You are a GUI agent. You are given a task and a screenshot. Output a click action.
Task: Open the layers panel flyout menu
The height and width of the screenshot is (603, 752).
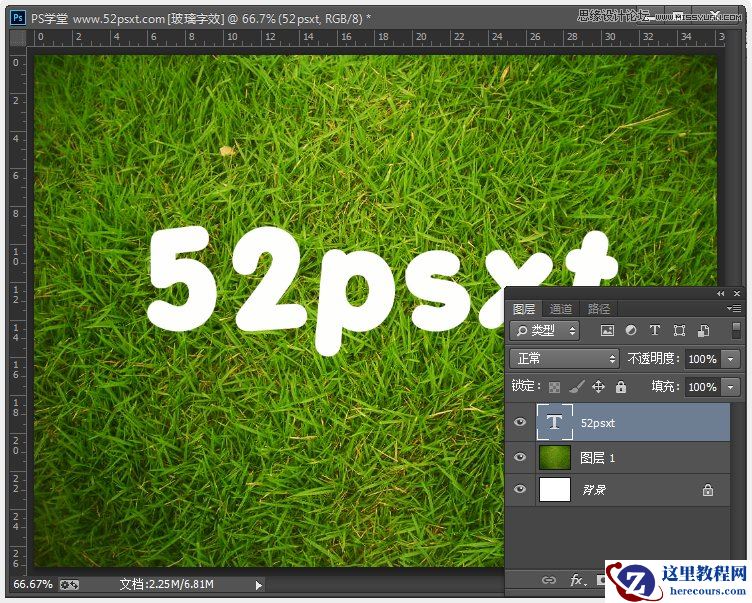734,308
